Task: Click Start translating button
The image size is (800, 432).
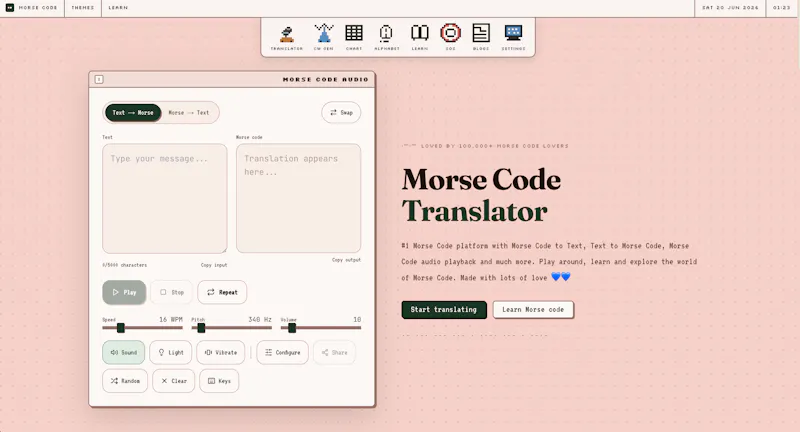Action: [x=444, y=310]
